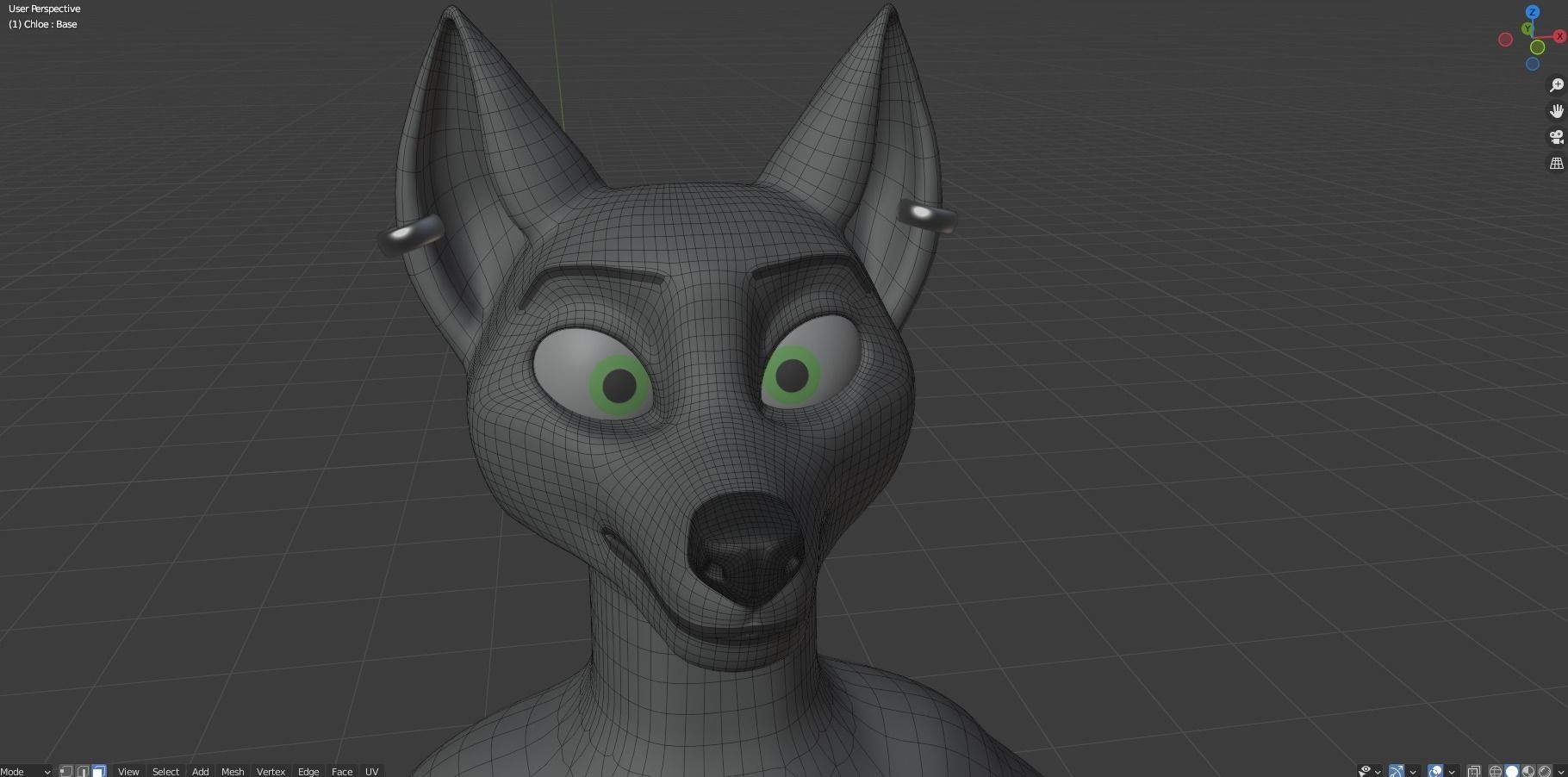Enable vertex select mode

(x=65, y=771)
